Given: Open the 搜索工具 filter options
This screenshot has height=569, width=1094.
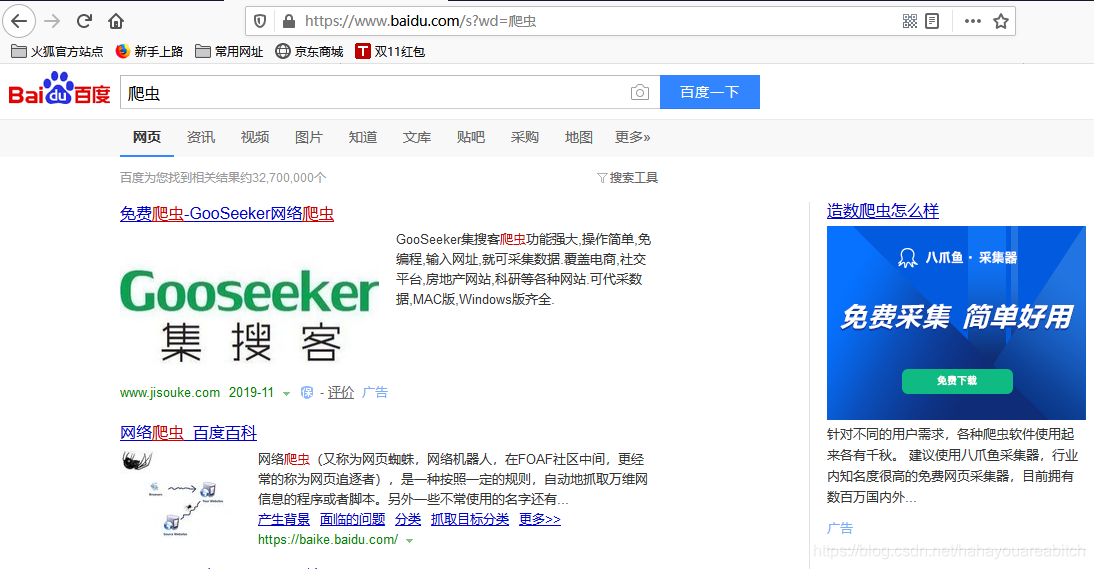Looking at the screenshot, I should pos(628,178).
